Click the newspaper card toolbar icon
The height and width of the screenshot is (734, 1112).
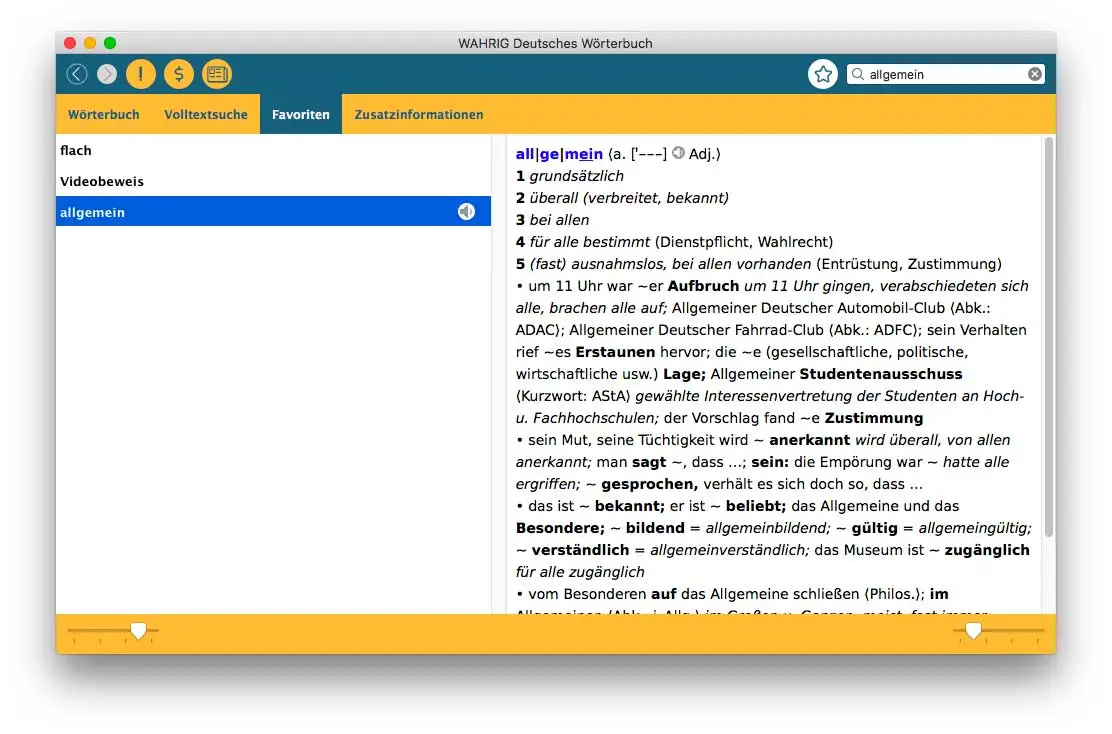click(x=217, y=73)
